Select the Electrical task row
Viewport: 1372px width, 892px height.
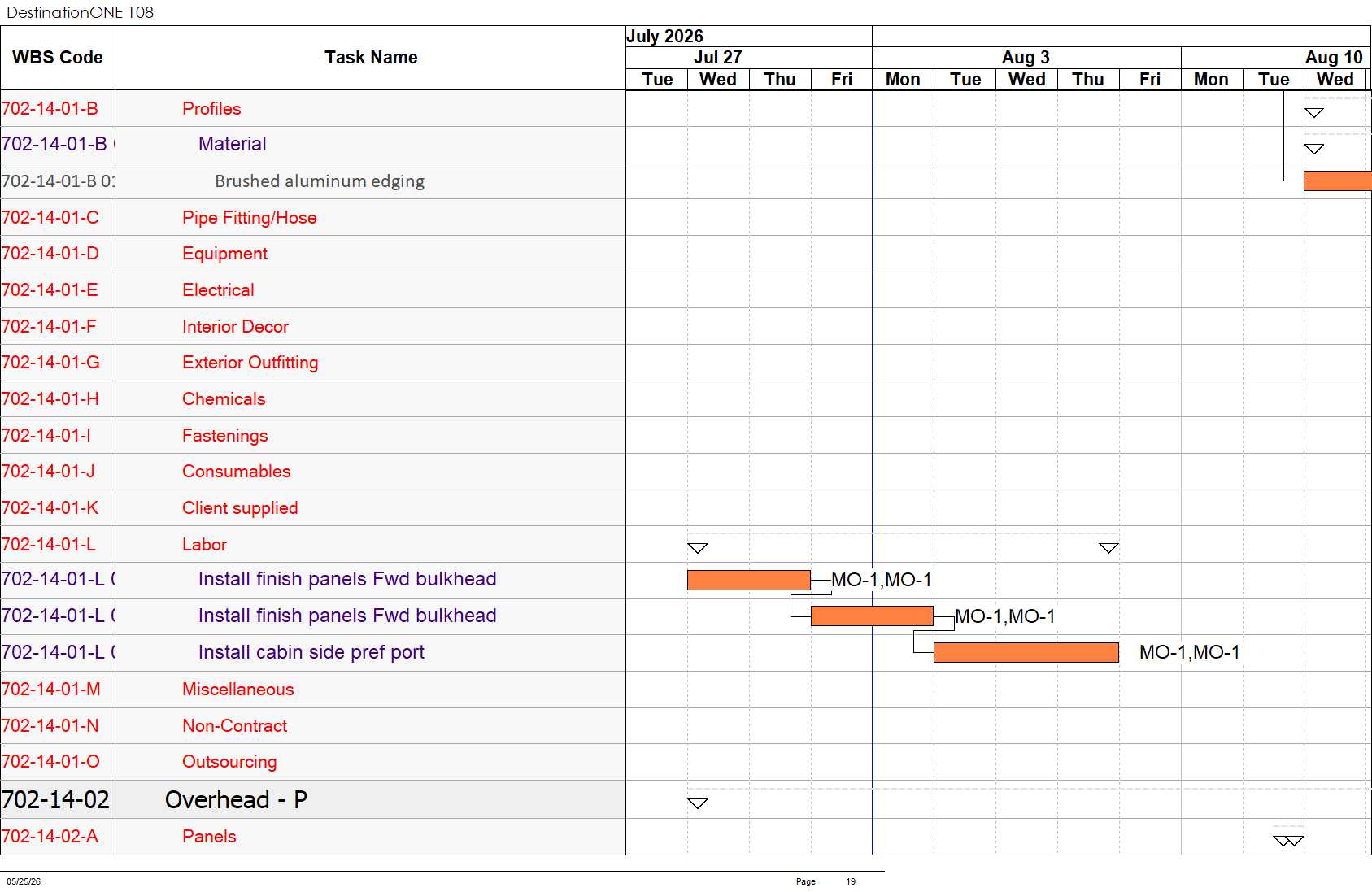[x=218, y=290]
